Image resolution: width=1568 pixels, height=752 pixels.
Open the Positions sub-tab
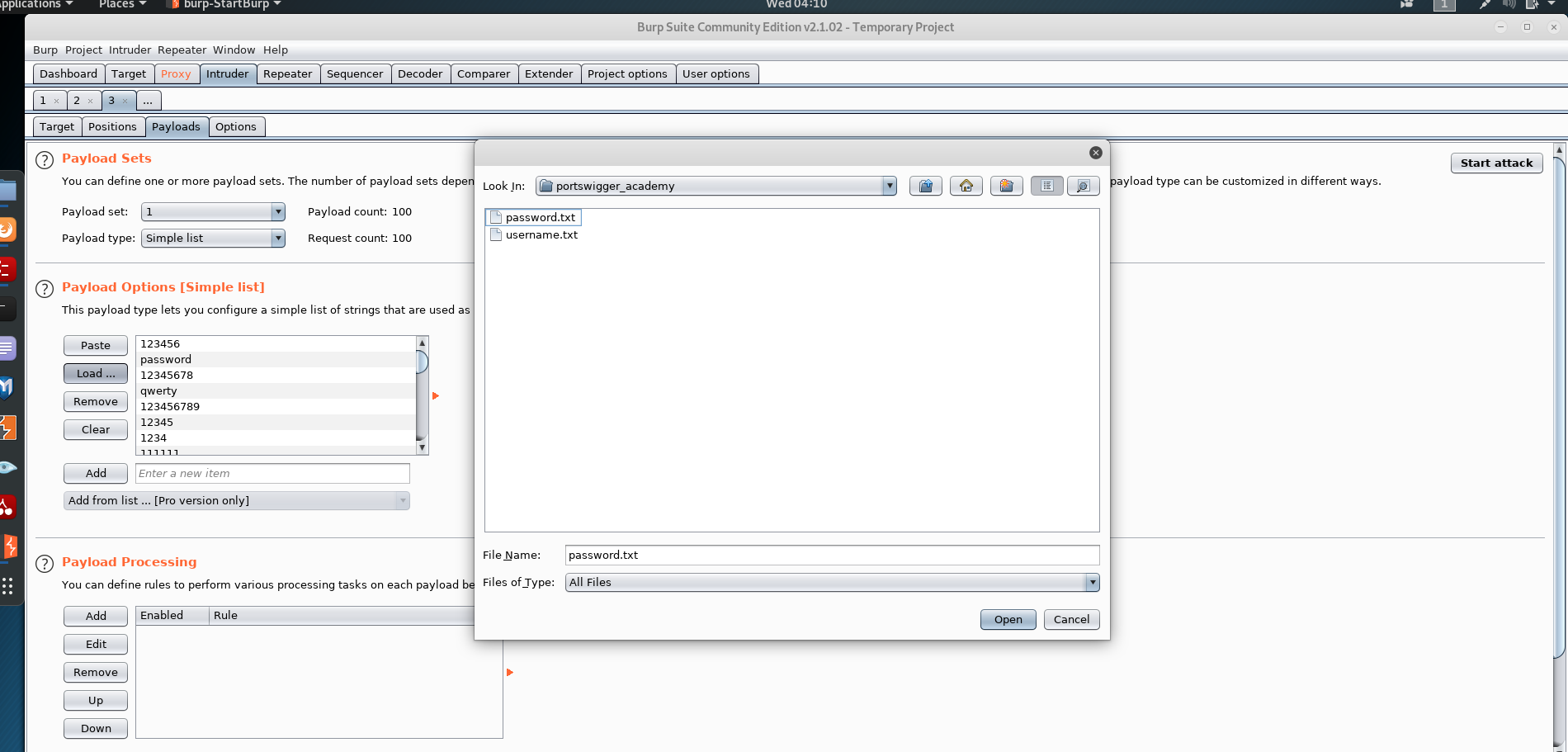(x=112, y=126)
